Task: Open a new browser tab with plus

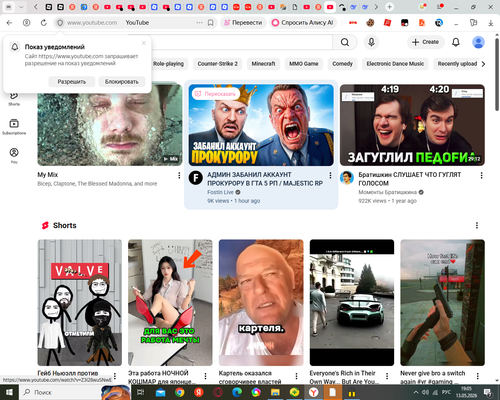Action: click(389, 7)
